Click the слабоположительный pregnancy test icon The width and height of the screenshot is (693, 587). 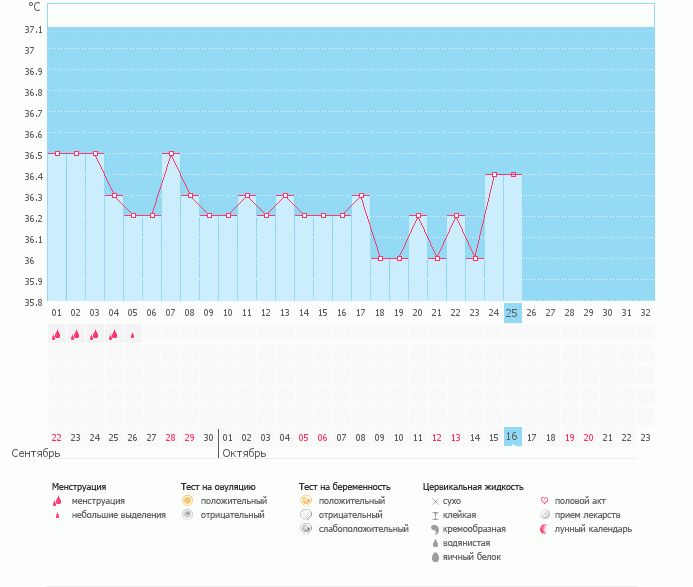[305, 528]
